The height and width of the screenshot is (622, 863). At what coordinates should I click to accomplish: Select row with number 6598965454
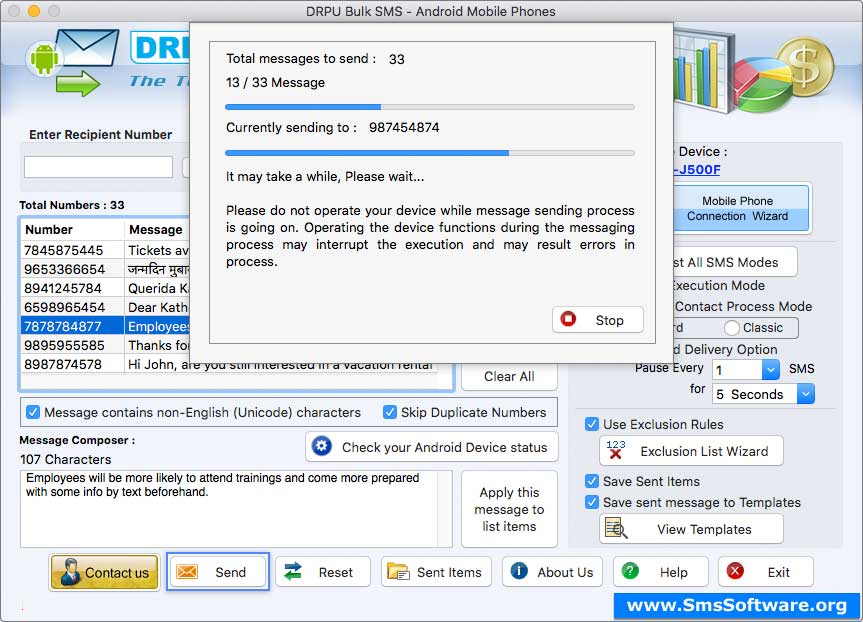pos(106,307)
